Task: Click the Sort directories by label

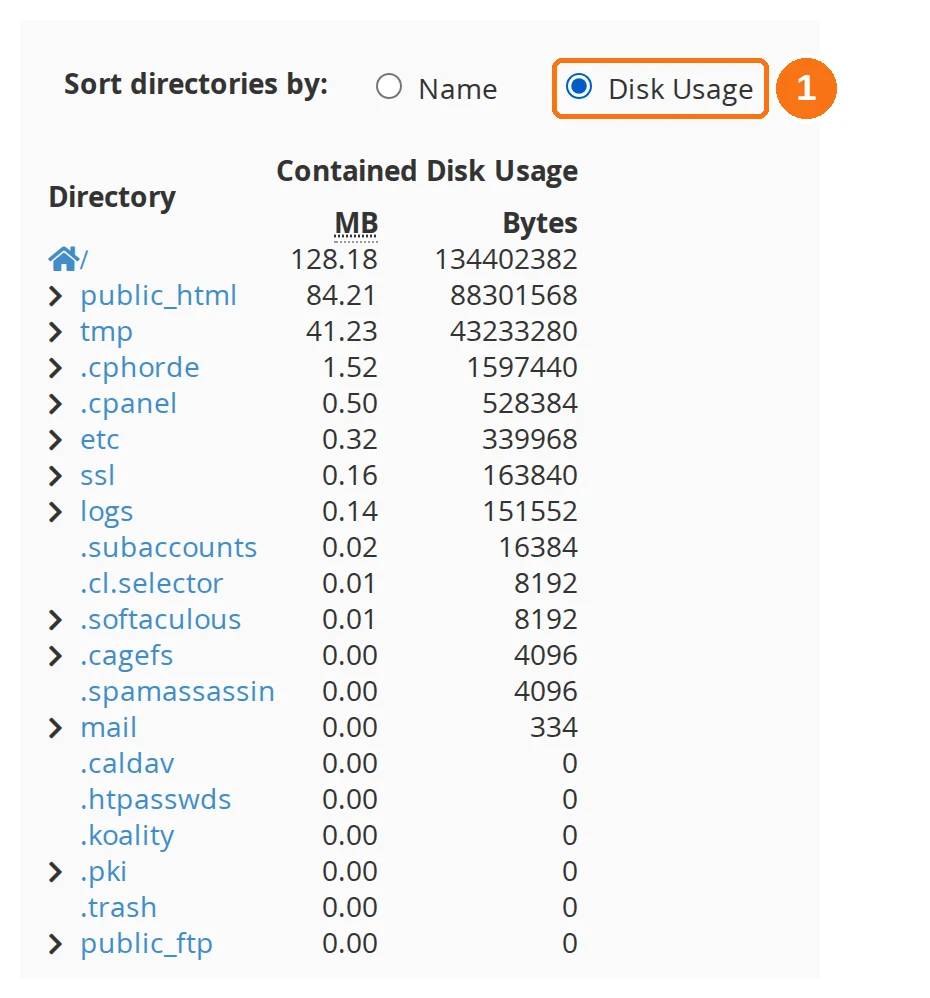Action: 196,85
